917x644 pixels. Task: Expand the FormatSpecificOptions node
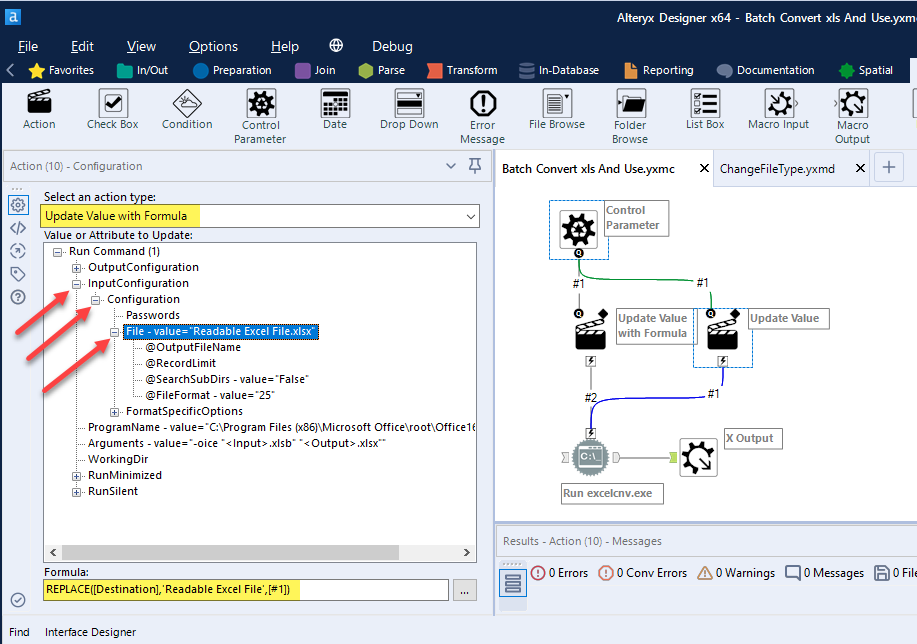(x=115, y=412)
